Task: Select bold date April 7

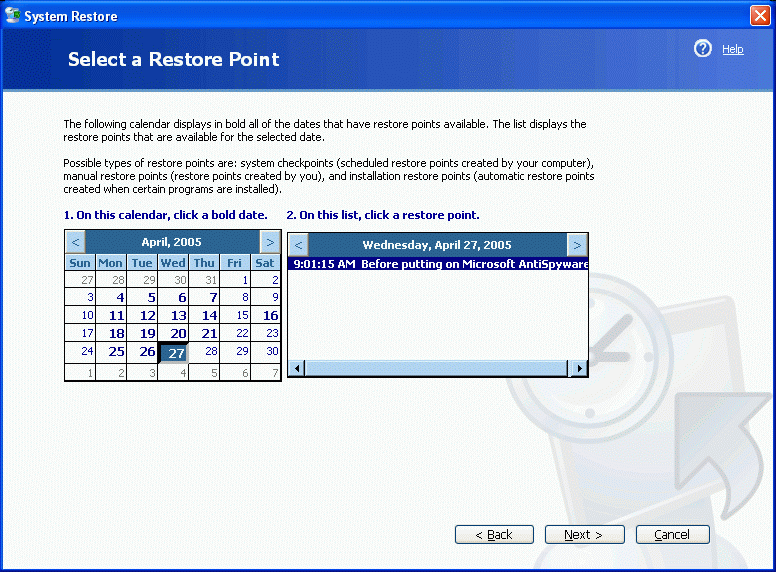Action: click(204, 297)
